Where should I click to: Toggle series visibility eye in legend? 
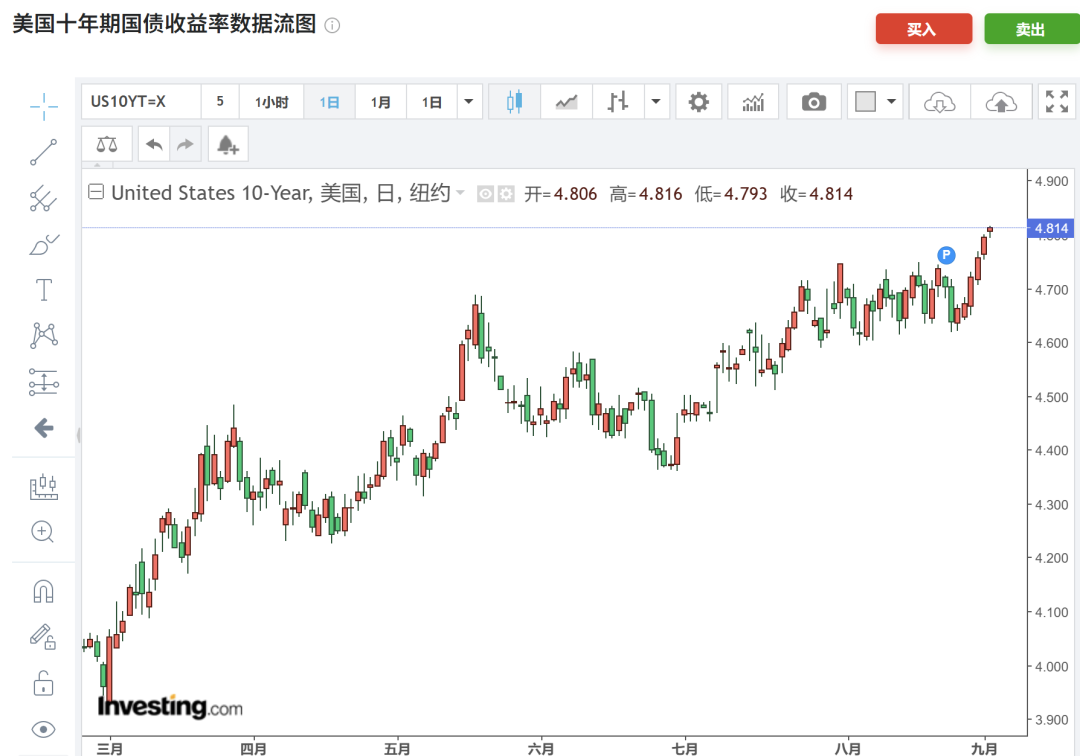click(x=486, y=194)
